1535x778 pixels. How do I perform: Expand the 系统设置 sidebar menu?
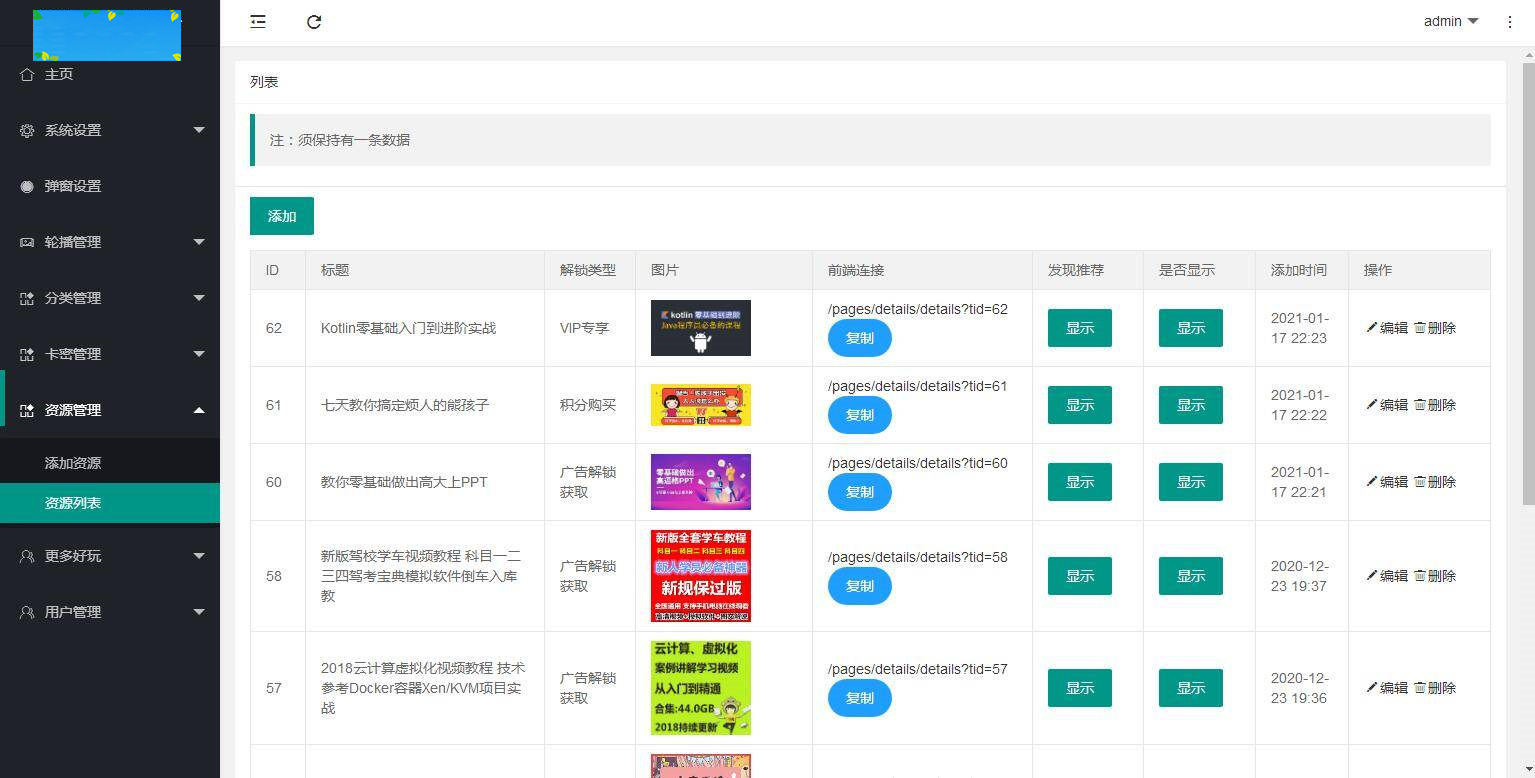(x=110, y=130)
